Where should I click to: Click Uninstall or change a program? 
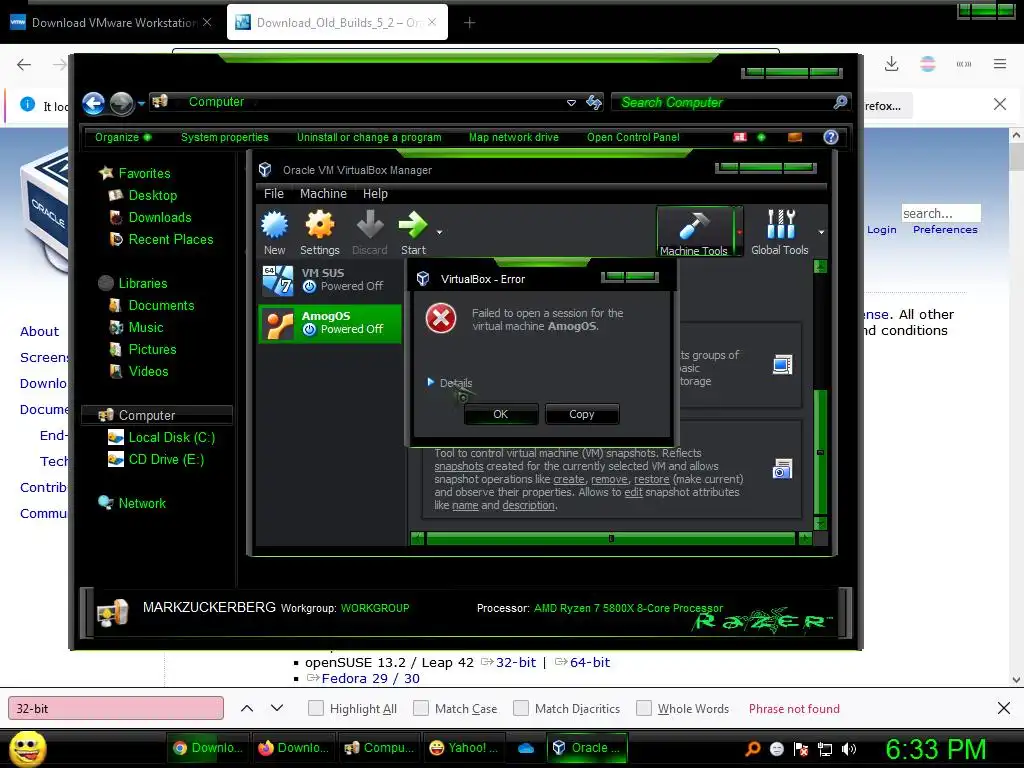pos(370,137)
